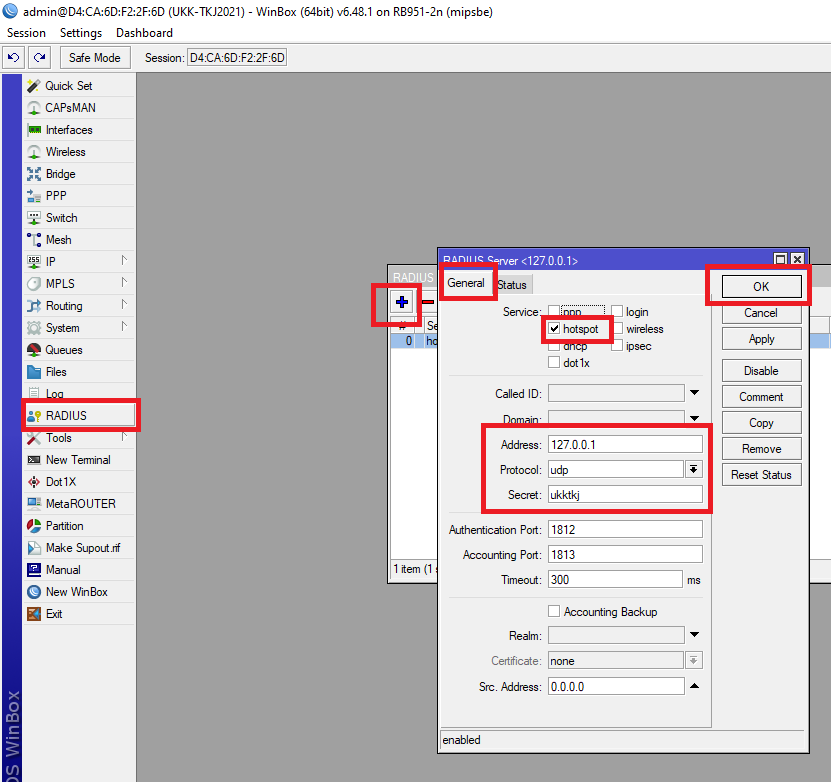
Task: Open the MetaROUTER menu
Action: (79, 504)
